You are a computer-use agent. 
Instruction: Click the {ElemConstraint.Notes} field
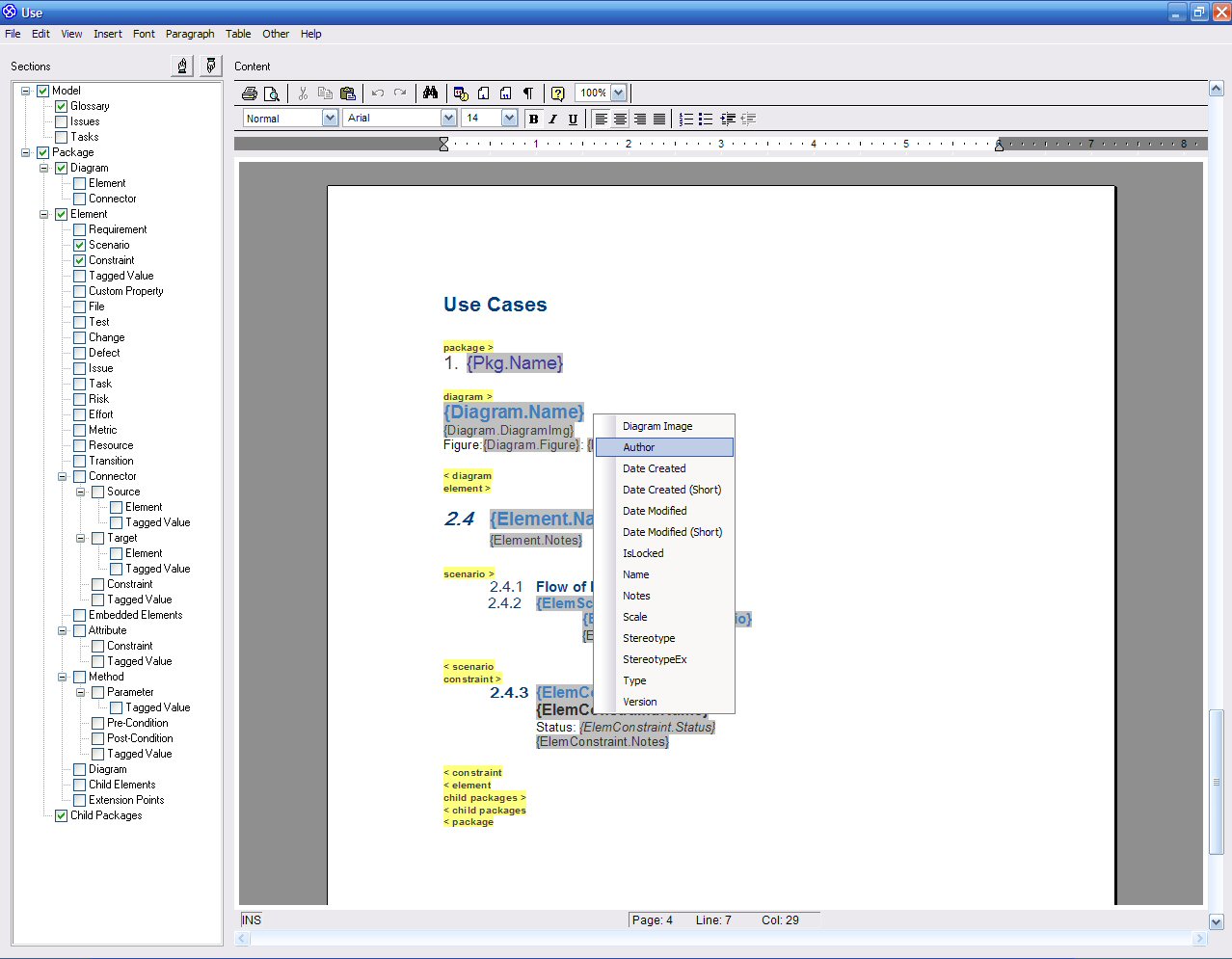click(x=603, y=741)
